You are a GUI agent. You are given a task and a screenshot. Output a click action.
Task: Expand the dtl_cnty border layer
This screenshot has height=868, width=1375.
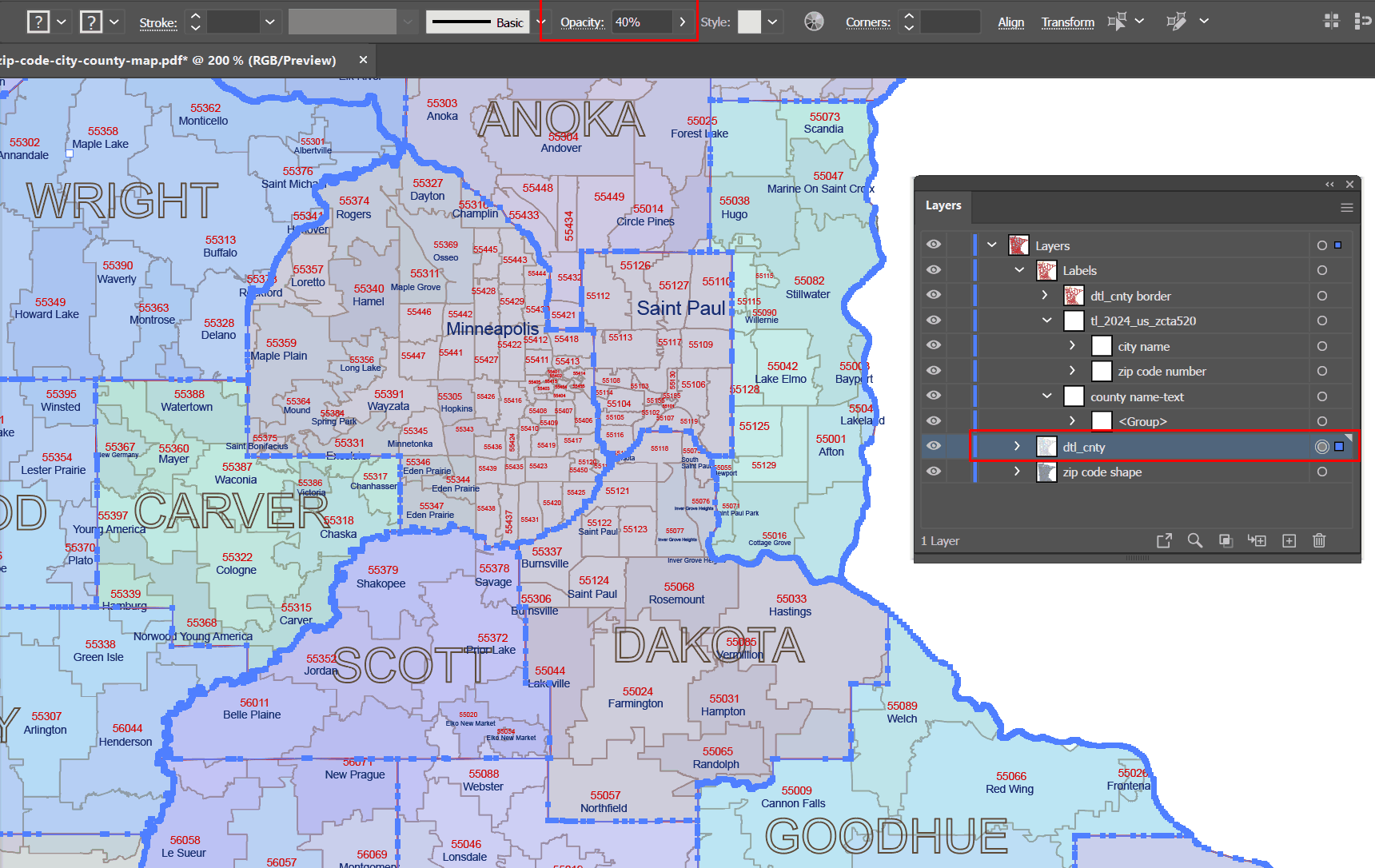[1045, 295]
